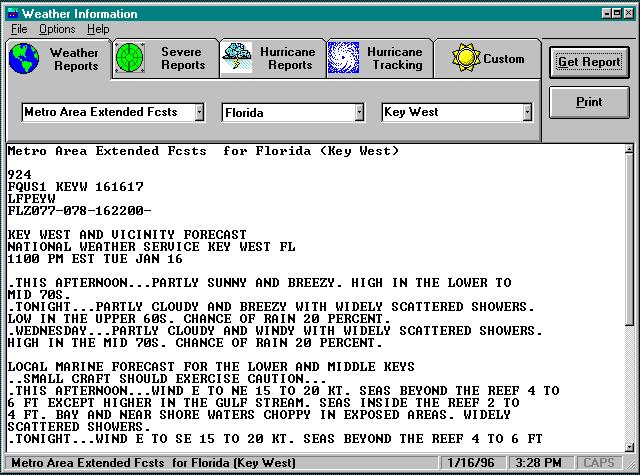Image resolution: width=640 pixels, height=475 pixels.
Task: Expand the Florida state dropdown arrow
Action: pyautogui.click(x=359, y=112)
